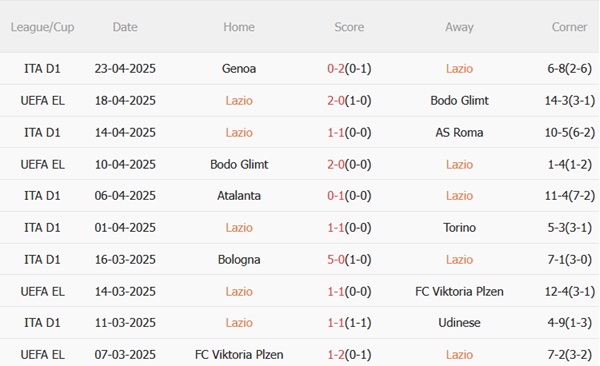
Task: Open the Bologna team link
Action: coord(239,260)
